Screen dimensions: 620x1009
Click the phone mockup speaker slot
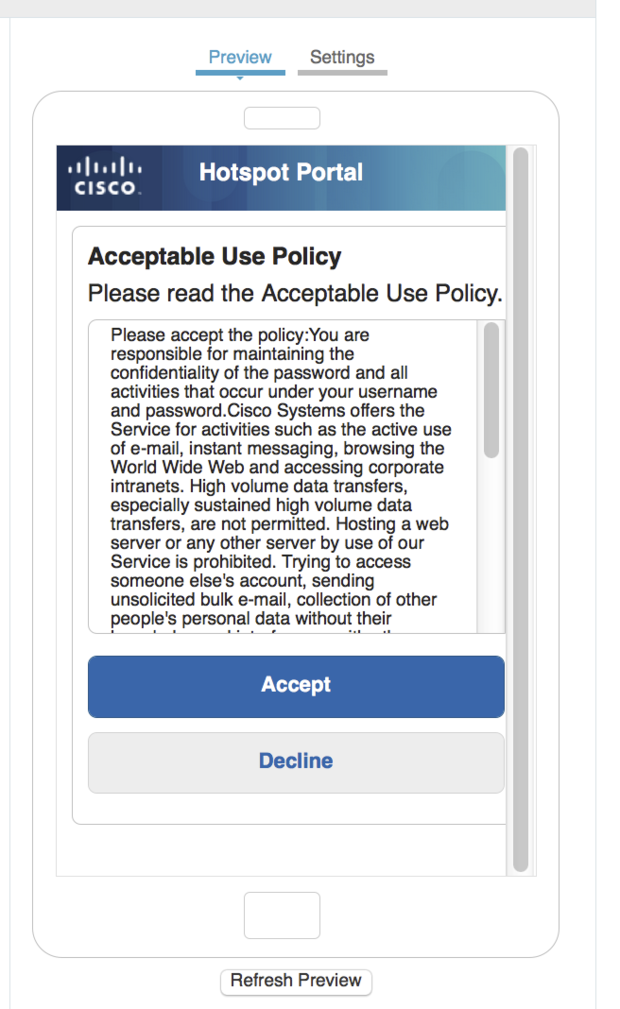point(282,118)
